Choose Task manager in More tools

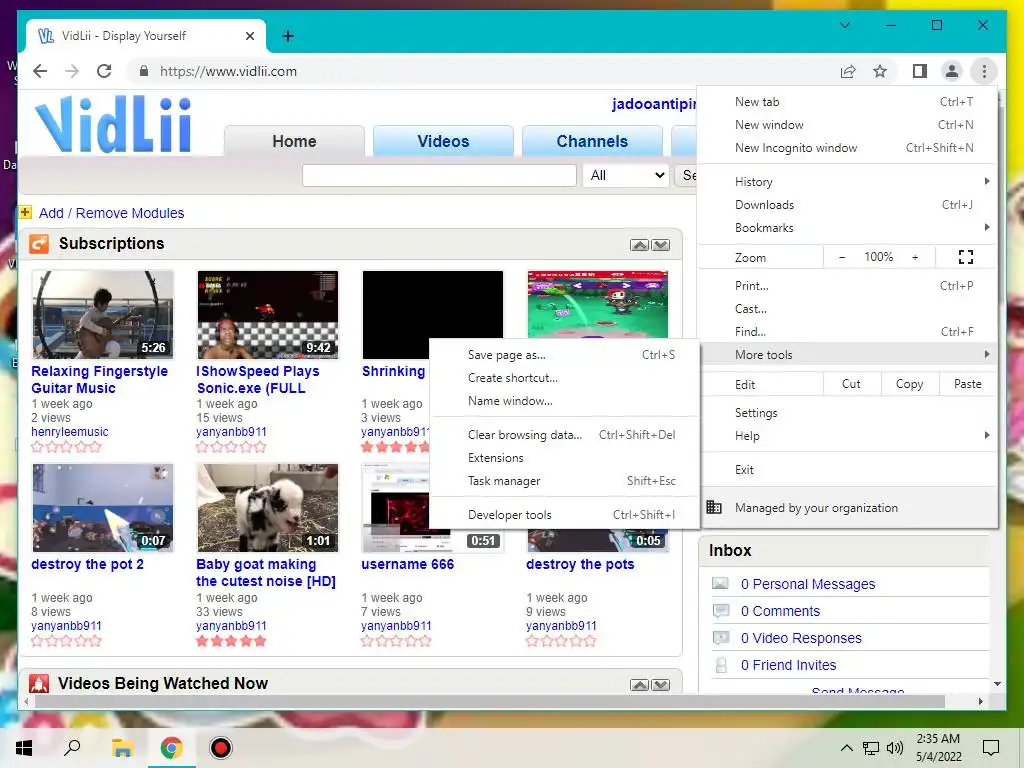565,481
